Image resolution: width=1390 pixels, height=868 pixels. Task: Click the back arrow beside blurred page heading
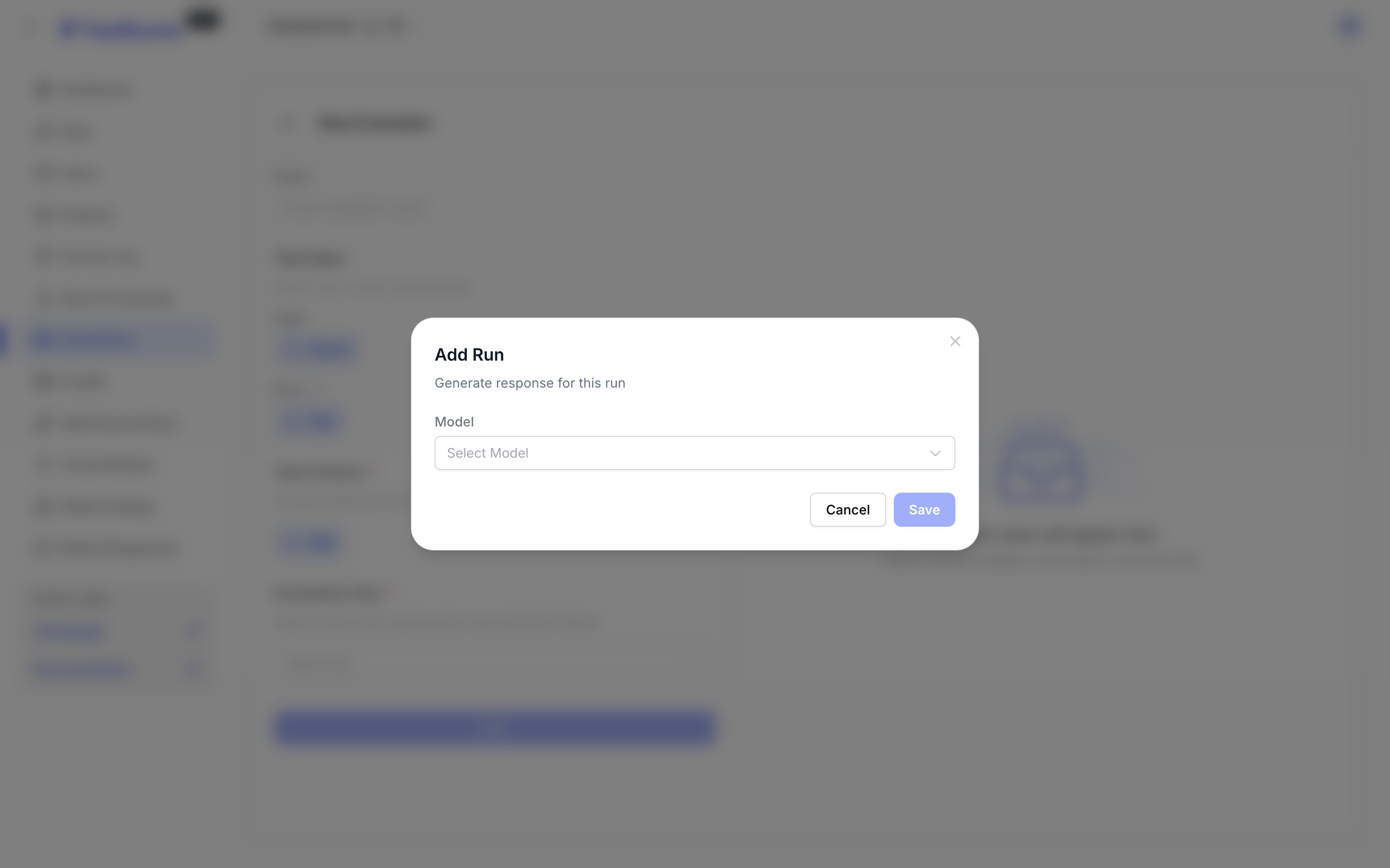pyautogui.click(x=287, y=124)
